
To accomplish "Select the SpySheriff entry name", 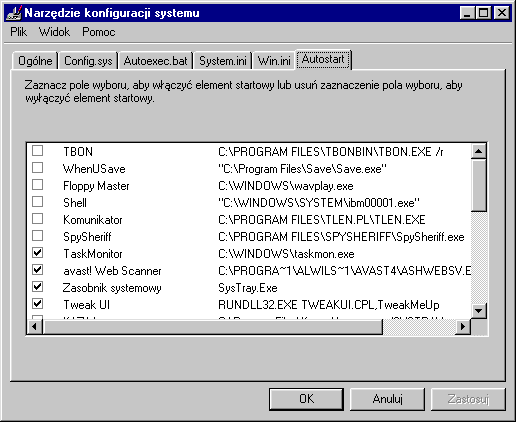I will (x=87, y=237).
